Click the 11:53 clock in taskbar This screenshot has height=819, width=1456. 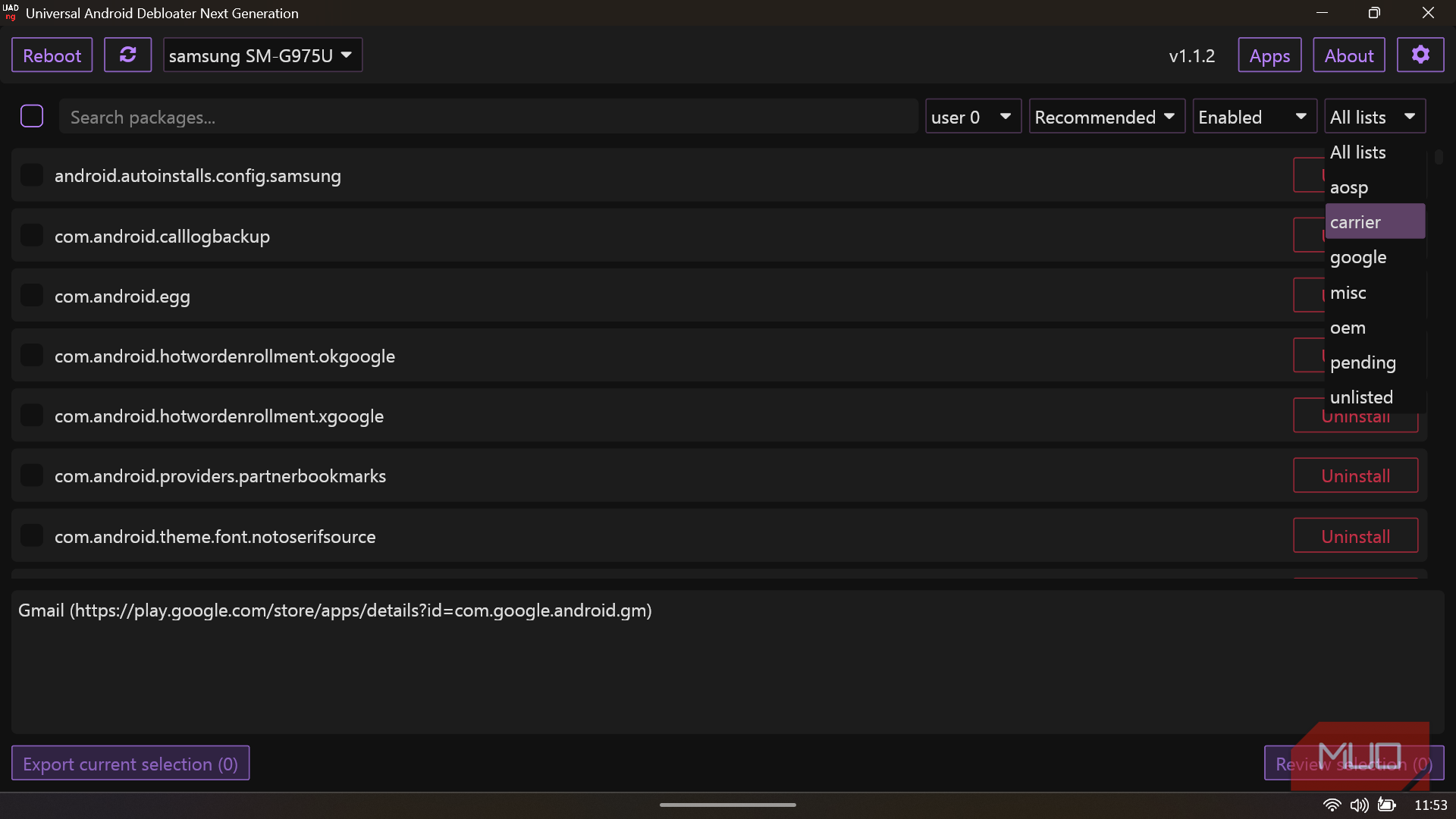pyautogui.click(x=1430, y=805)
